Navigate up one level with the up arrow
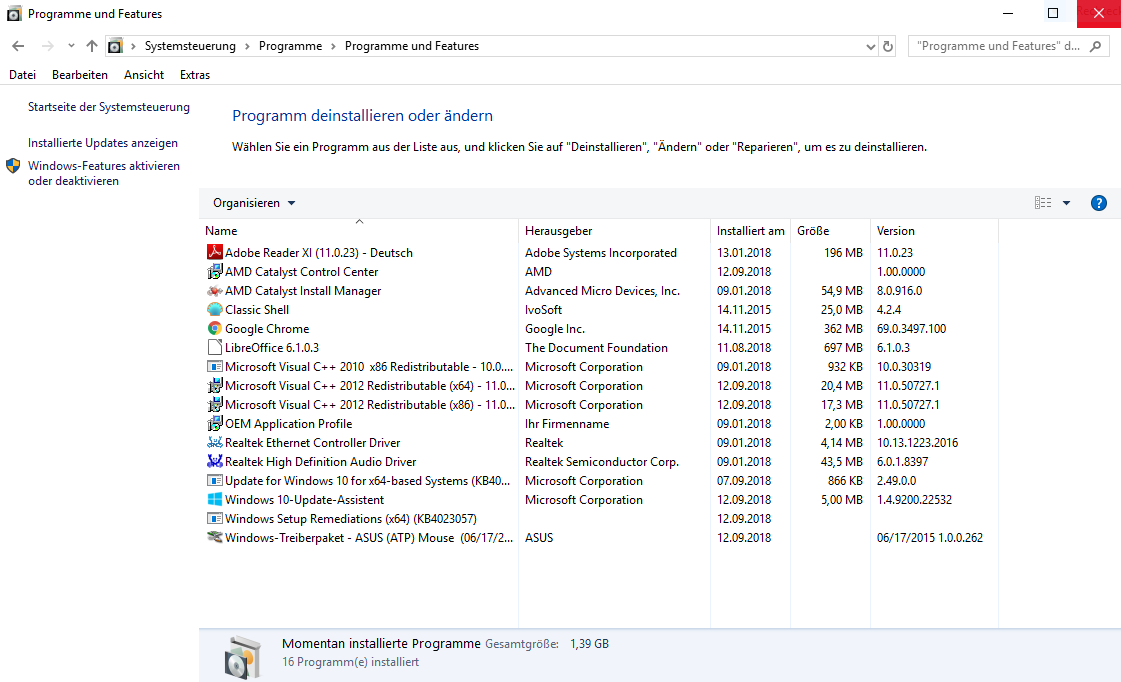This screenshot has height=682, width=1121. (92, 46)
